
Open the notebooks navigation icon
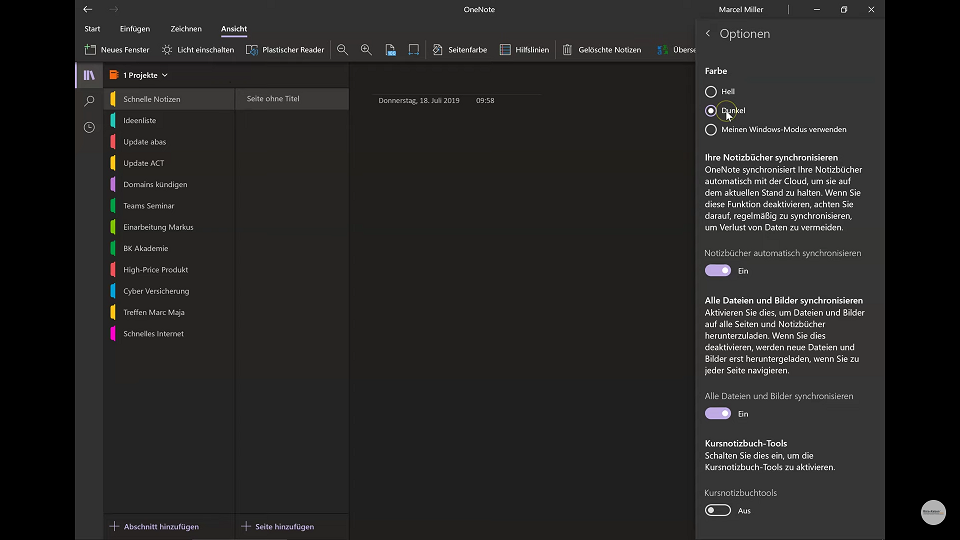[89, 75]
